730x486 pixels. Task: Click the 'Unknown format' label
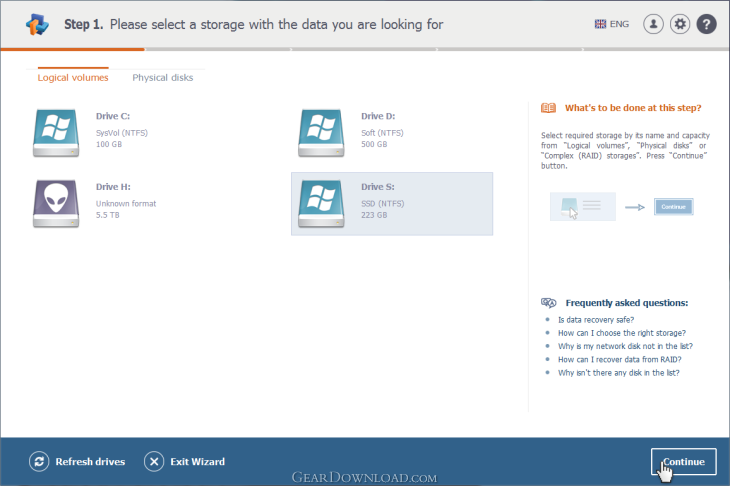click(x=126, y=203)
